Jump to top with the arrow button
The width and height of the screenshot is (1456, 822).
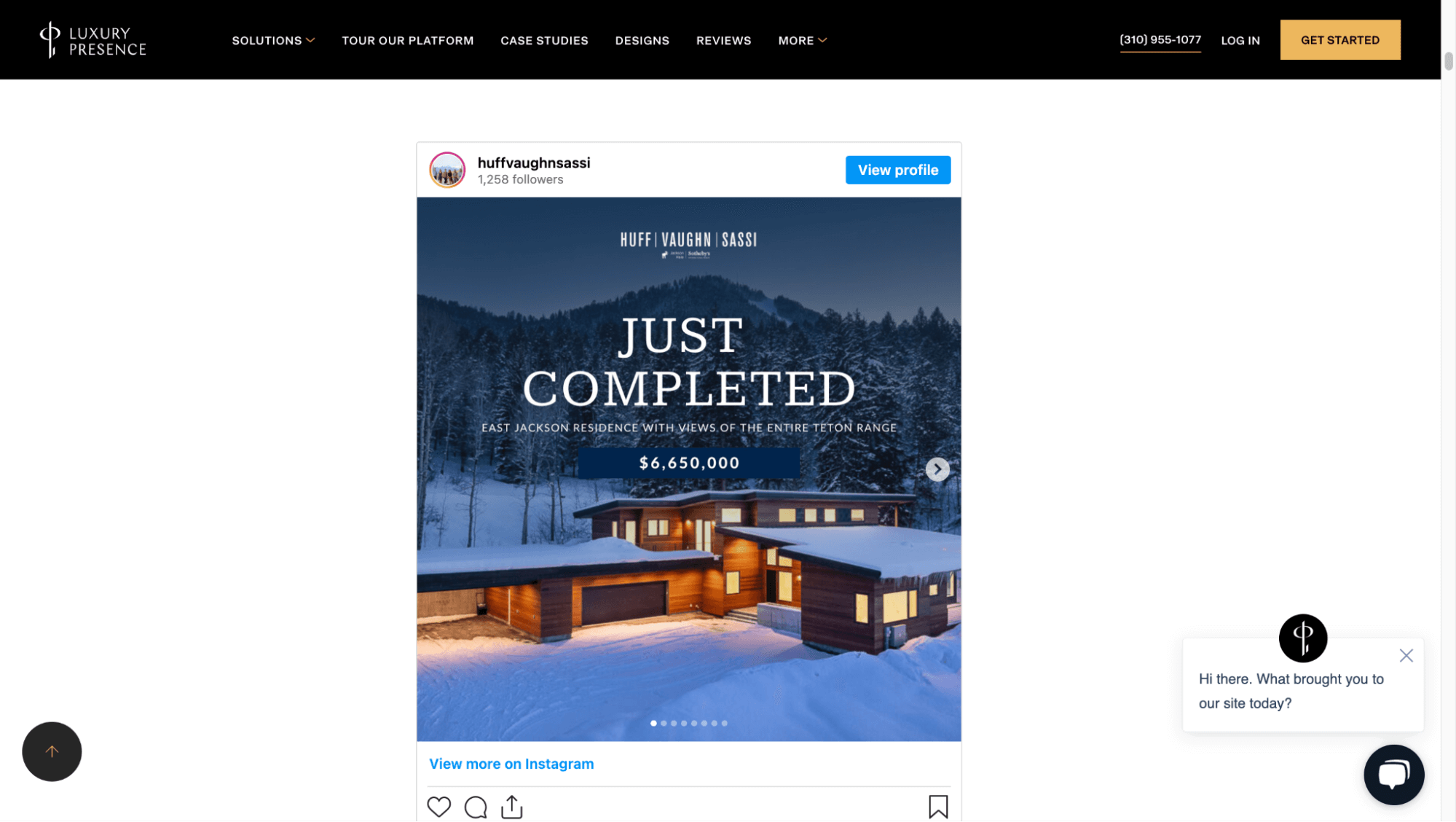tap(52, 751)
